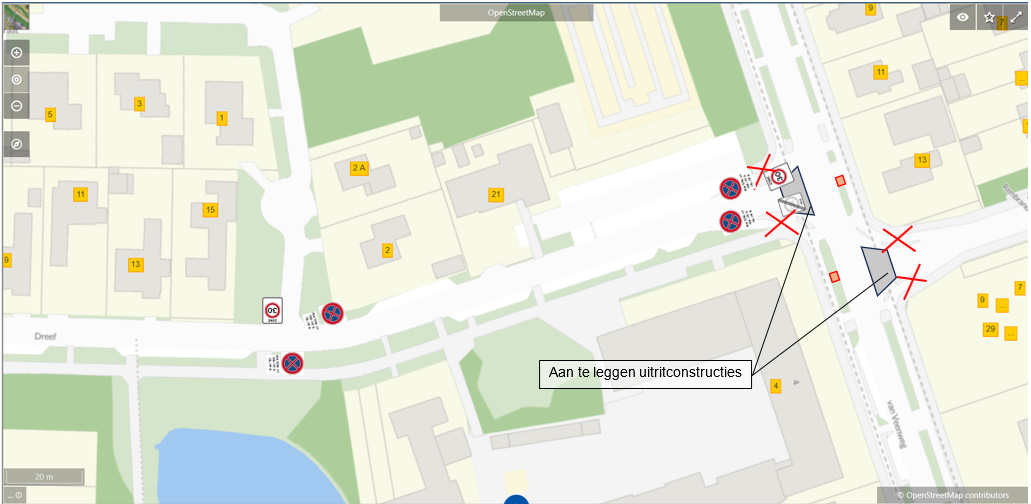Click the small red square marker above intersection
Screen dimensions: 1031x504
coord(840,180)
